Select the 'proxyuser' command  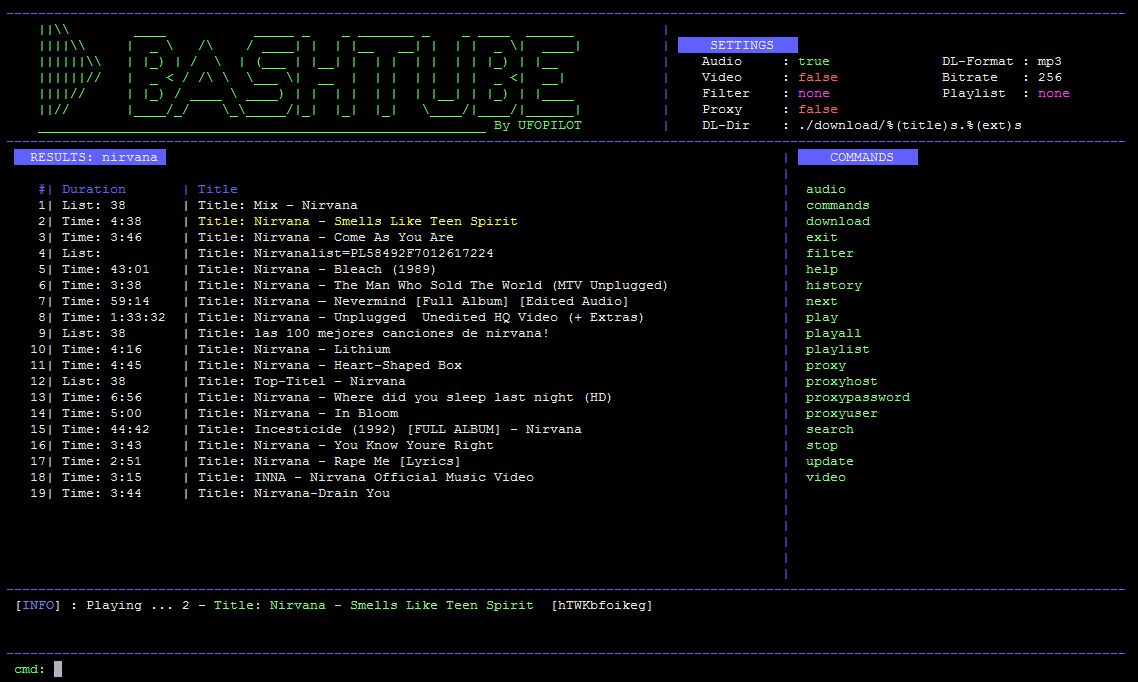(x=841, y=414)
